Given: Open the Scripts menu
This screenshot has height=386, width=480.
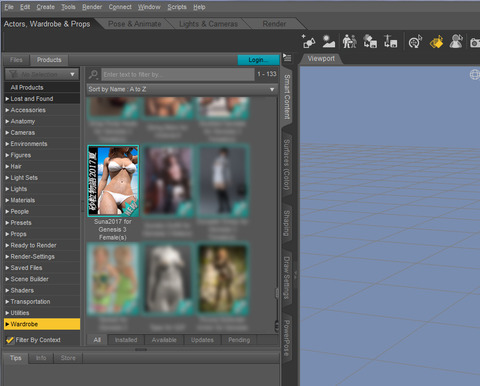Looking at the screenshot, I should click(177, 7).
